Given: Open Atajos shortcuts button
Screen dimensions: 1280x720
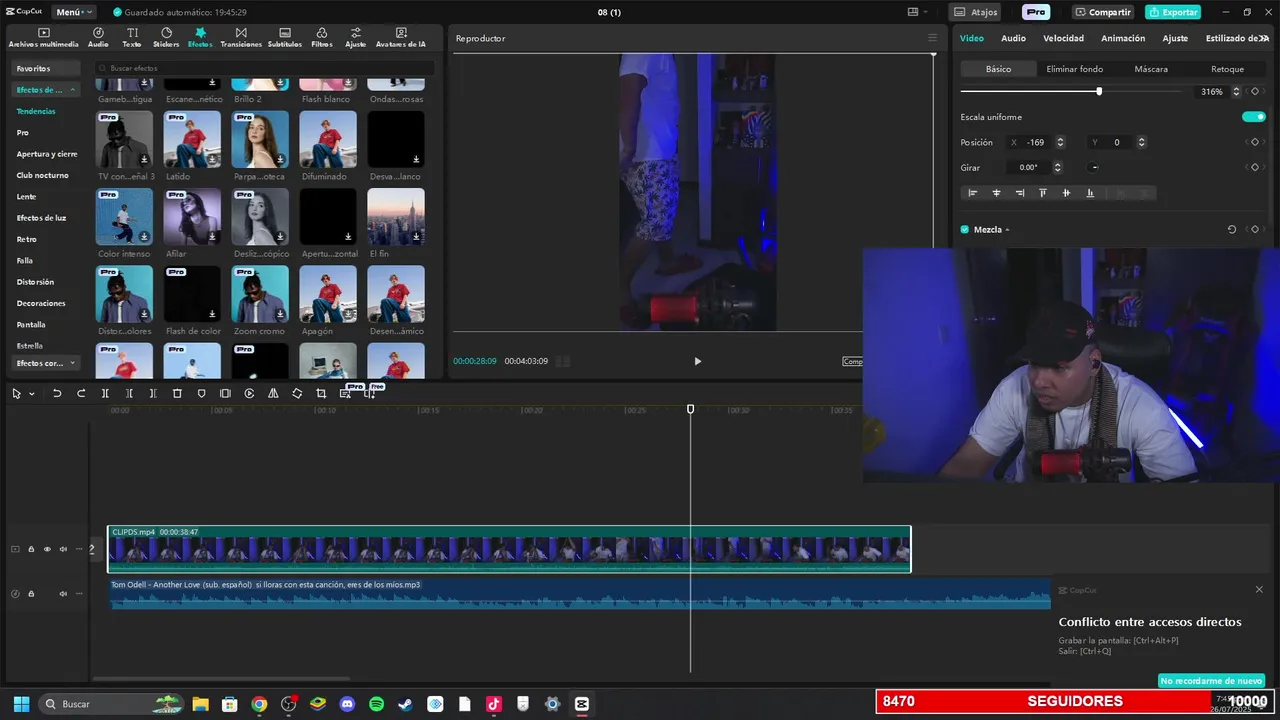Looking at the screenshot, I should [x=976, y=12].
